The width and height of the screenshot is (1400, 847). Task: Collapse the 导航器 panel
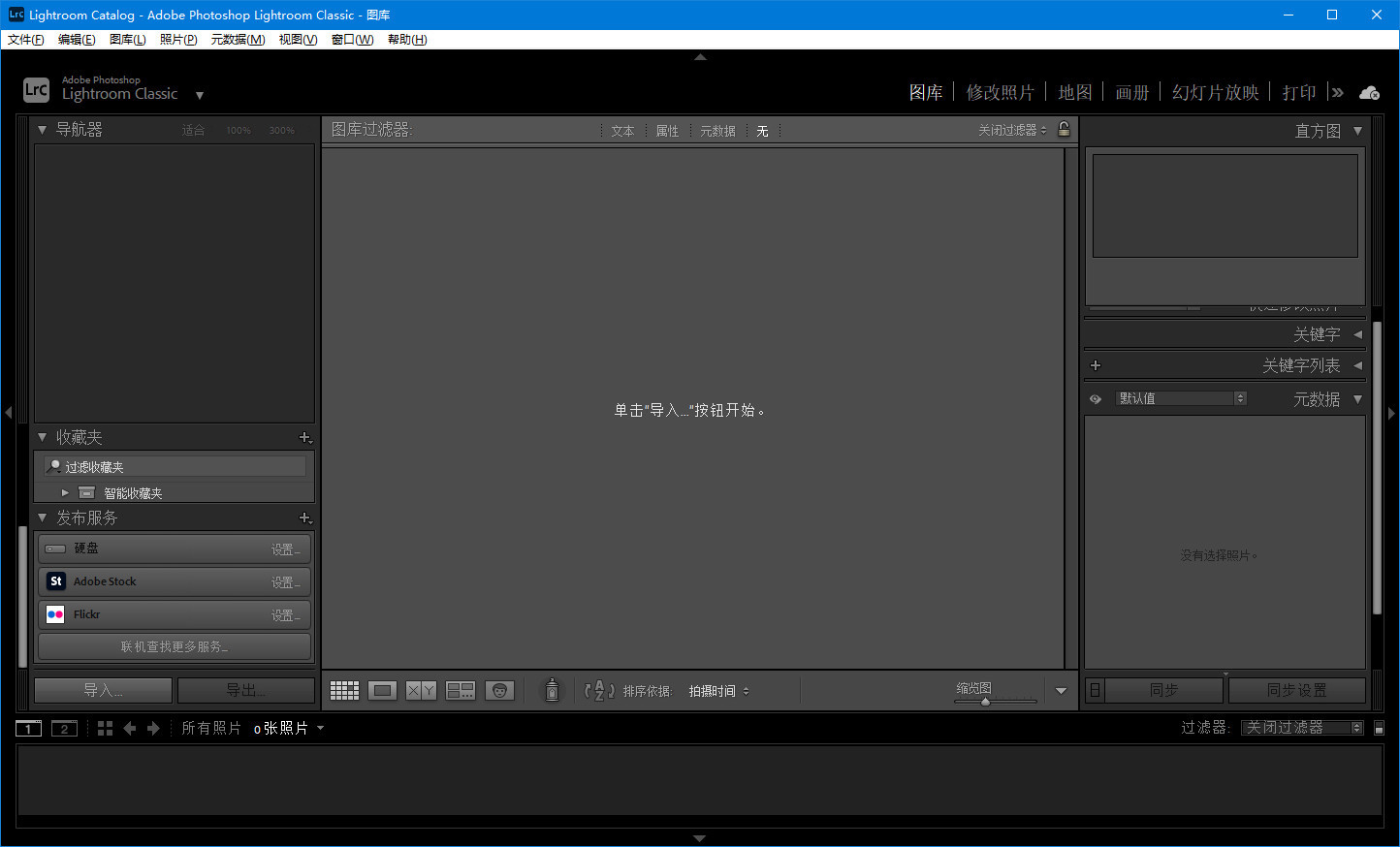click(x=42, y=129)
